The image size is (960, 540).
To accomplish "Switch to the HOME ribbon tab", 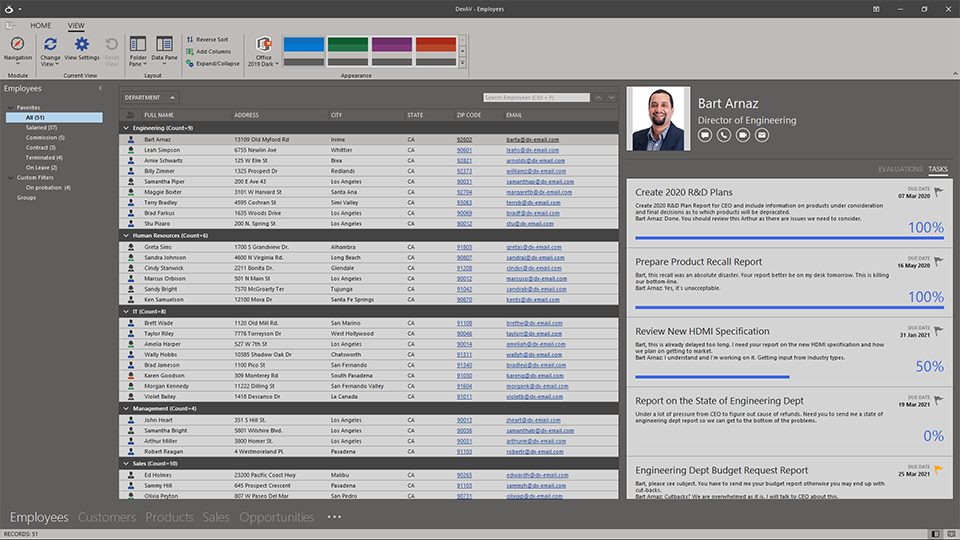I will click(41, 25).
